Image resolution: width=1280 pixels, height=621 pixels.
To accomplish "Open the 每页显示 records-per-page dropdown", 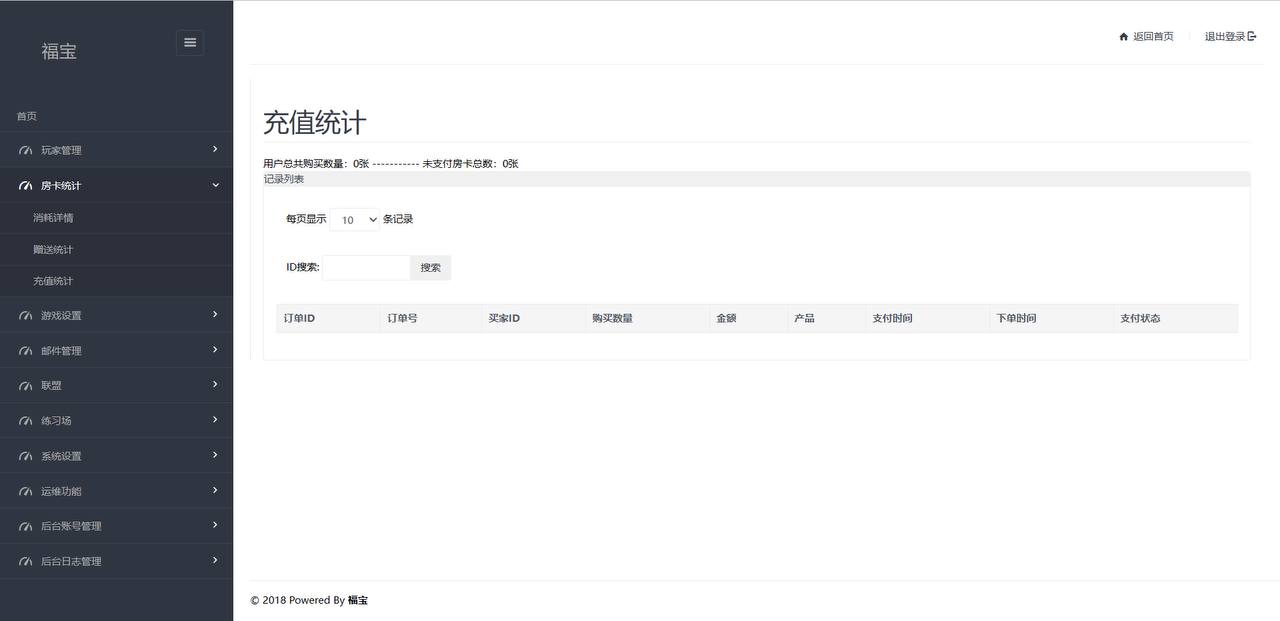I will [354, 220].
